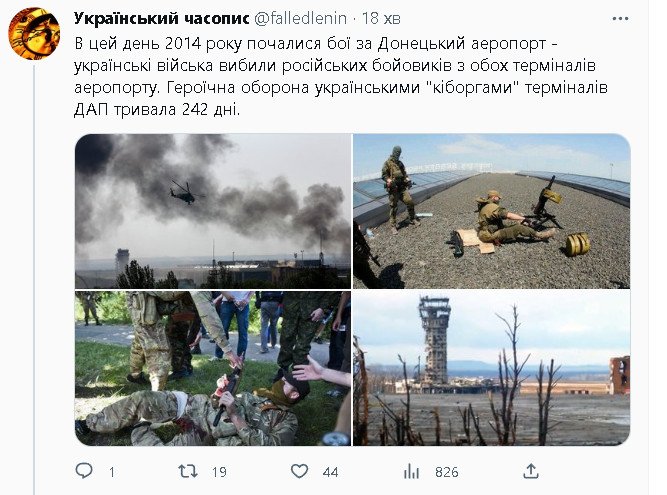The height and width of the screenshot is (495, 667).
Task: Open the three-dot more options menu
Action: pyautogui.click(x=620, y=19)
